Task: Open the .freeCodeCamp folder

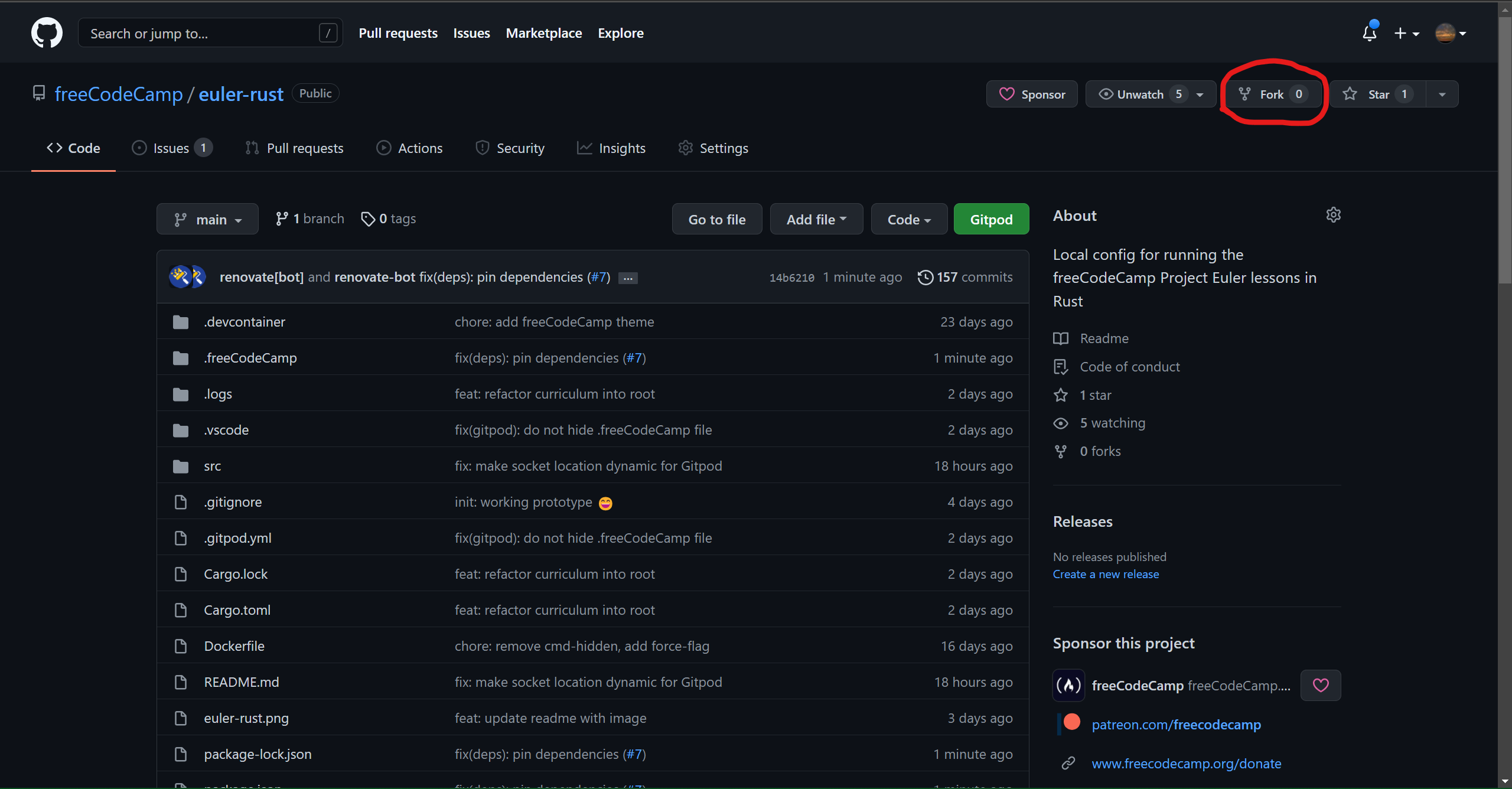Action: click(x=250, y=358)
